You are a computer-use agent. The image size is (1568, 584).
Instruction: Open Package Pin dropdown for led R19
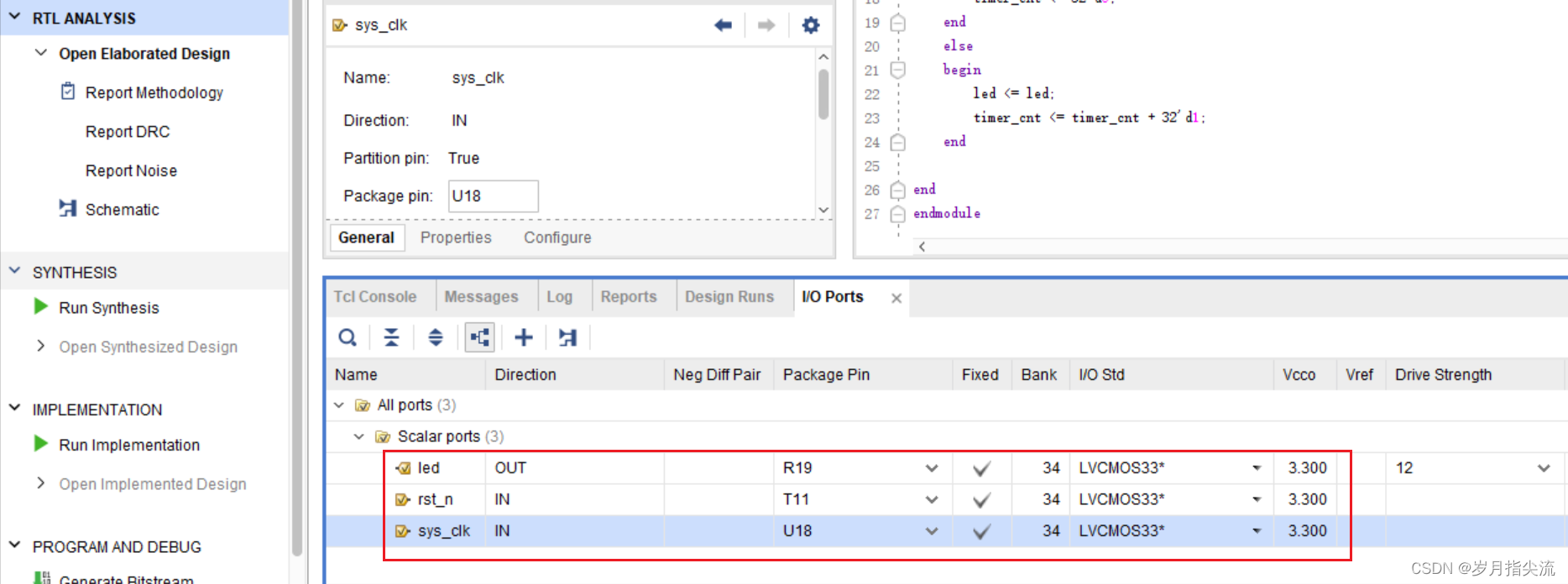932,468
